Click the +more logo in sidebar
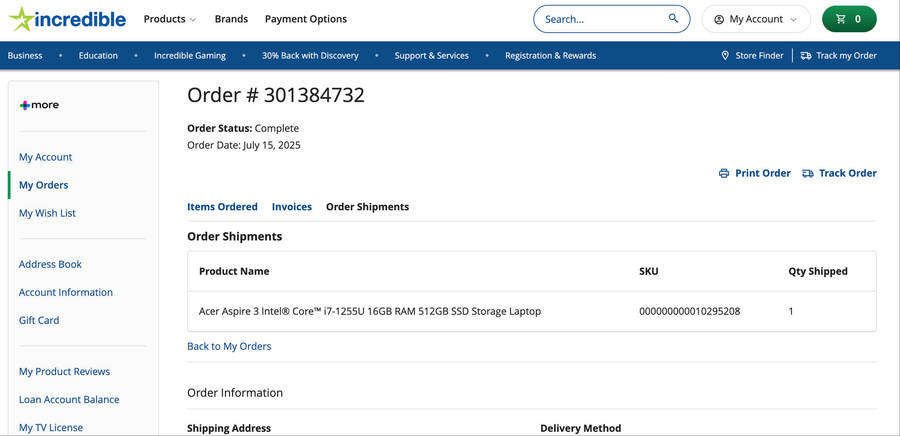 pyautogui.click(x=39, y=105)
